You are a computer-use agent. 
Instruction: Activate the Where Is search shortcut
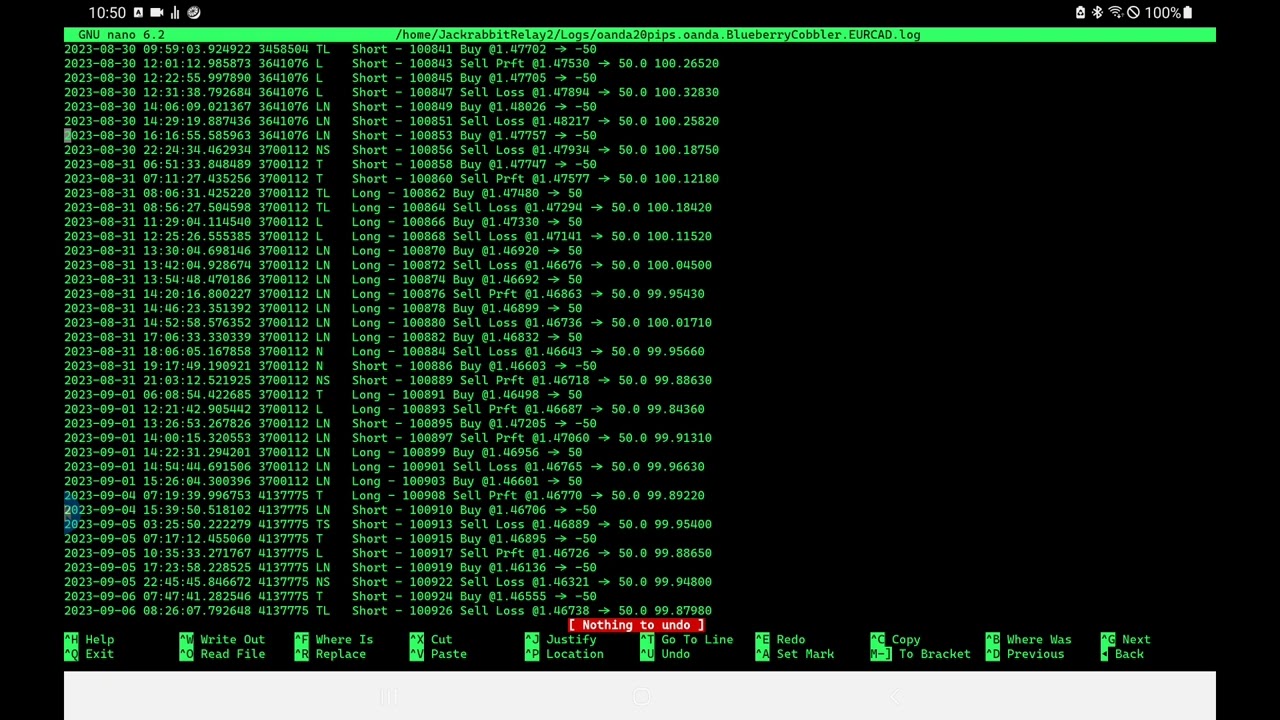point(334,639)
